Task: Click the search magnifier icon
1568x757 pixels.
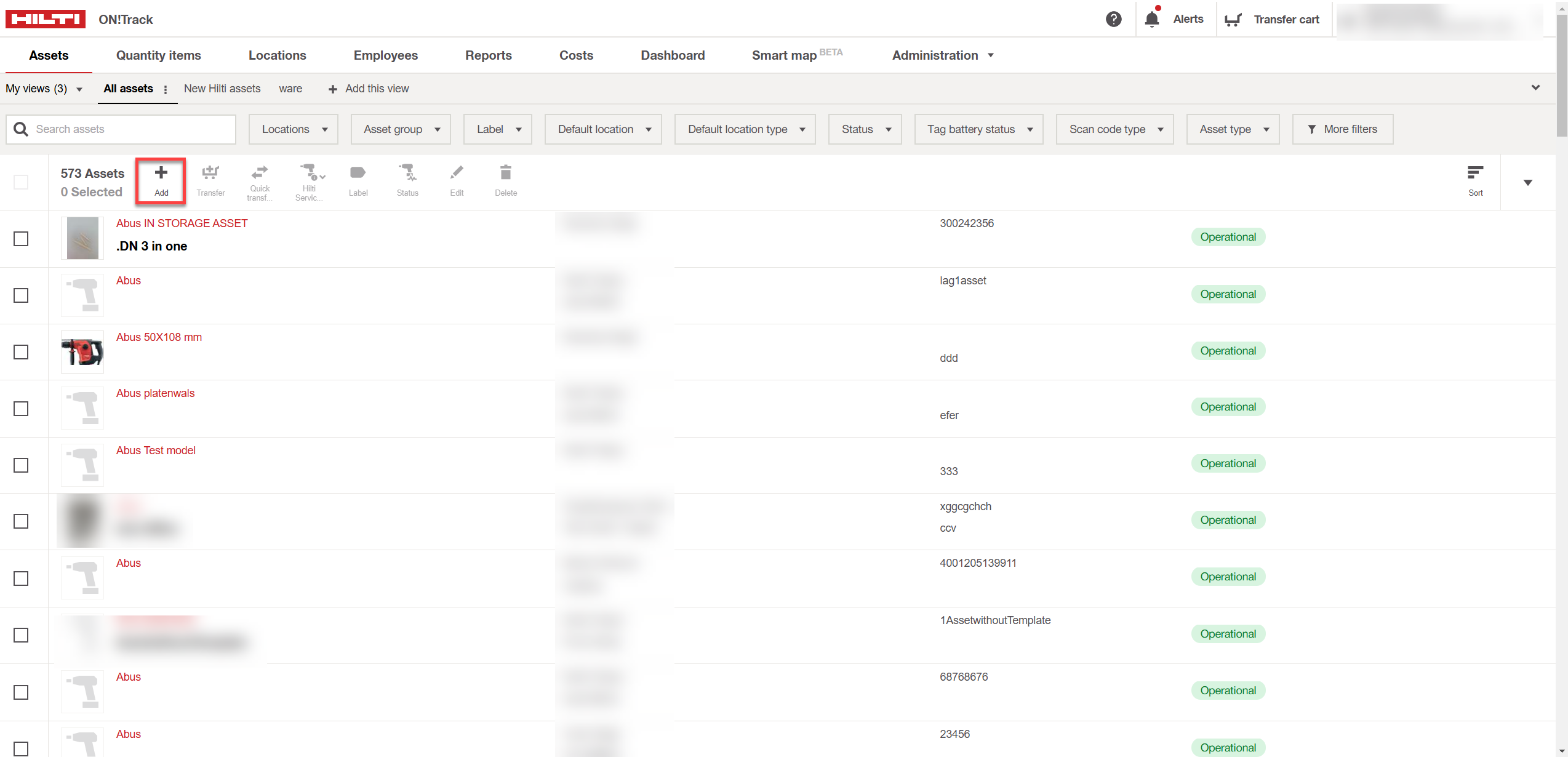Action: pyautogui.click(x=21, y=129)
